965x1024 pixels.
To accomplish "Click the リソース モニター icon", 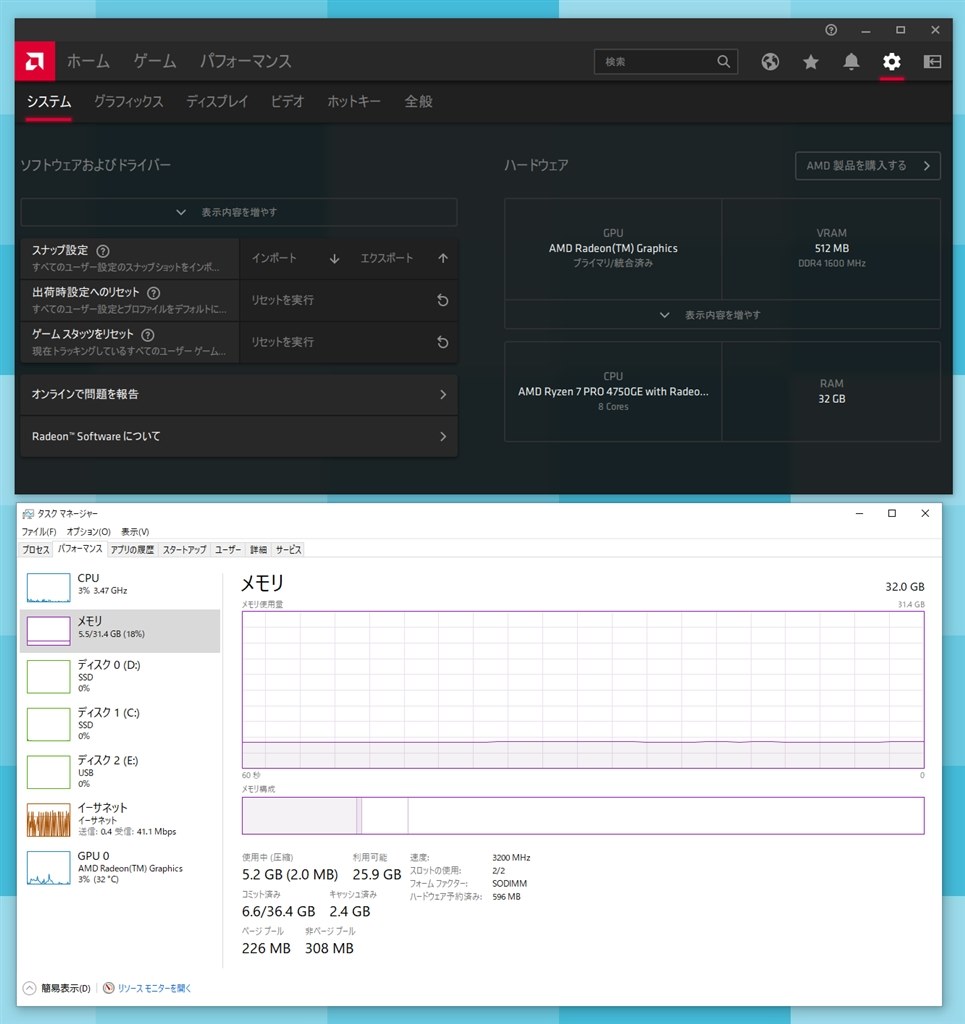I will [x=109, y=988].
